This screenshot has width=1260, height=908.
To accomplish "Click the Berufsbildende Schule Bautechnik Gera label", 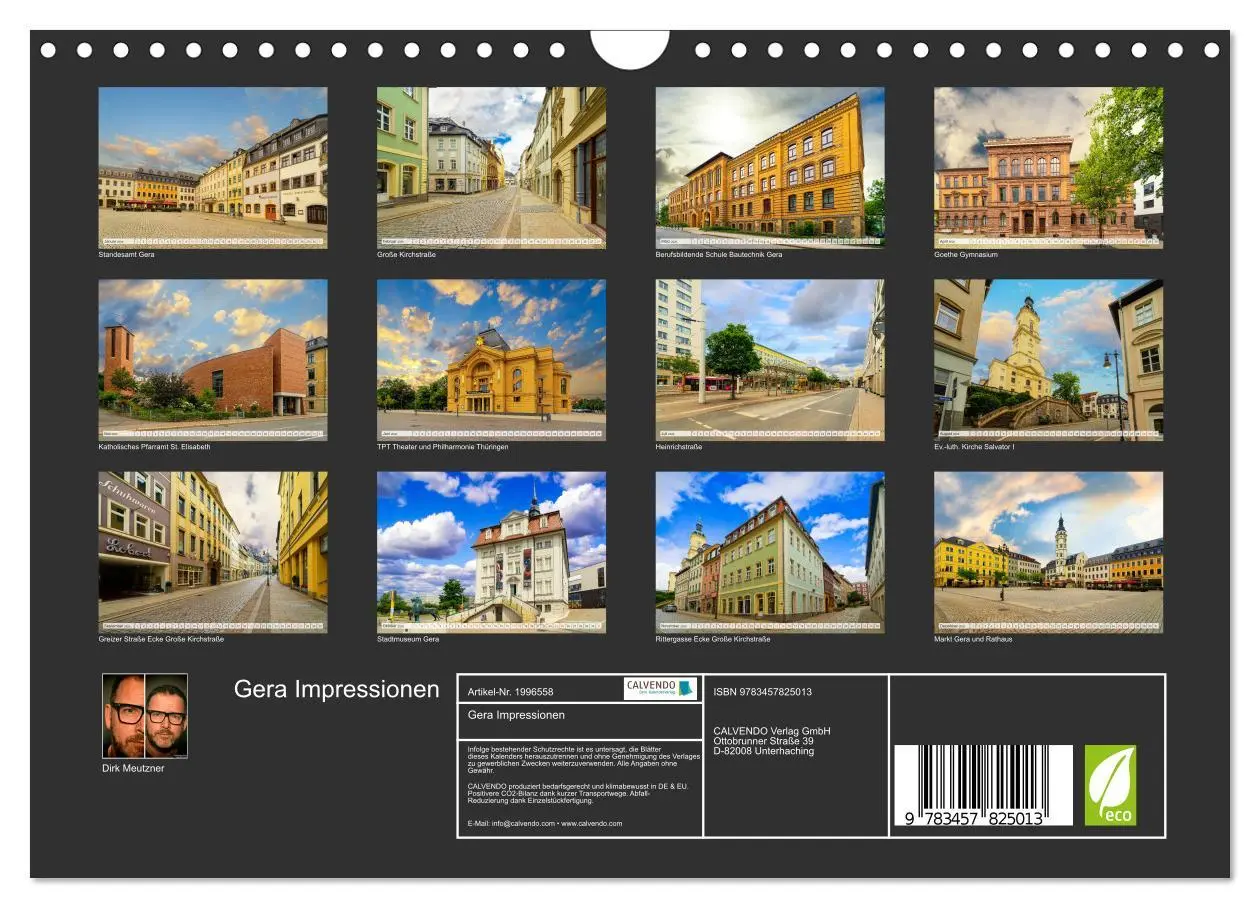I will [x=720, y=254].
